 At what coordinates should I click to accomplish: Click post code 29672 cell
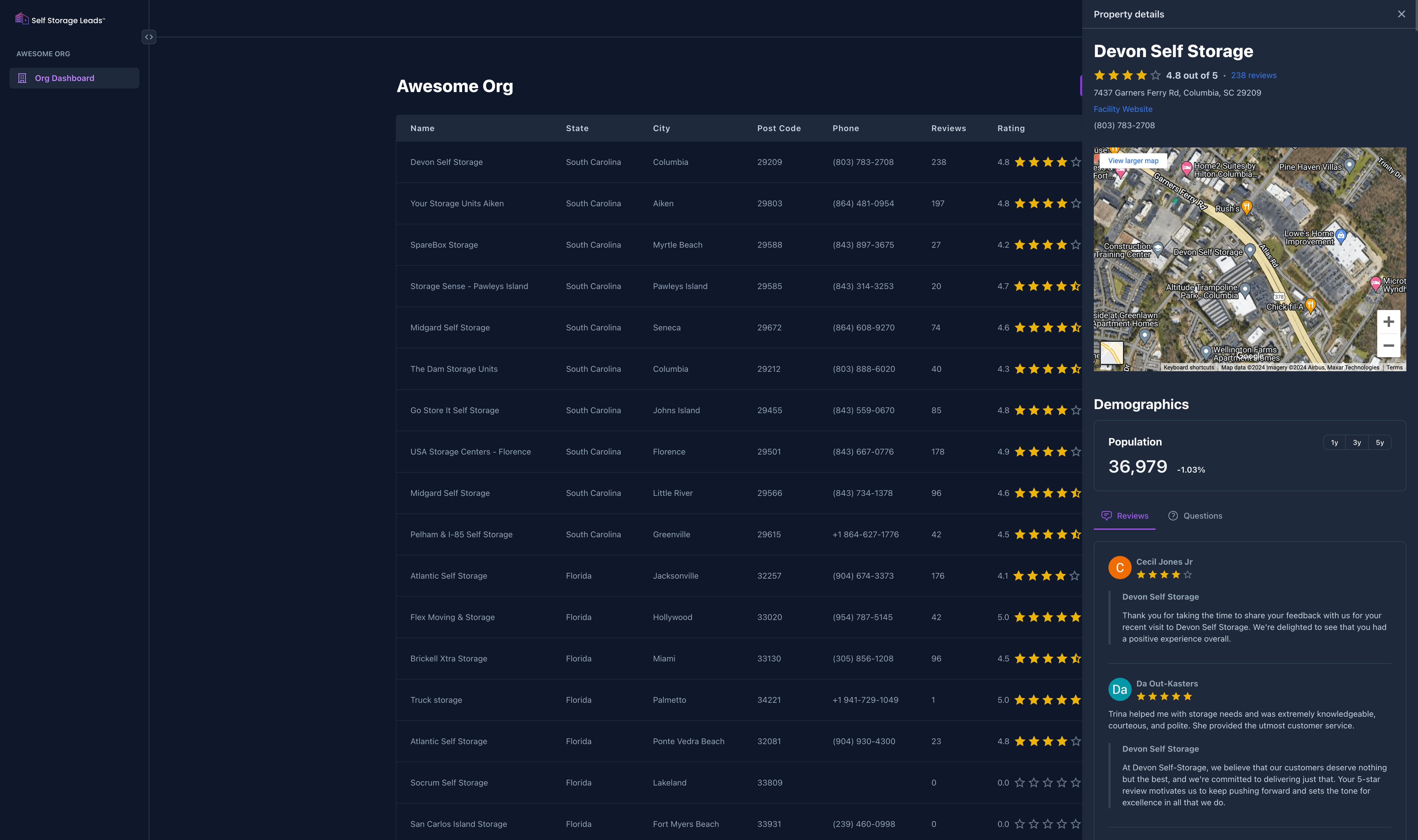tap(769, 327)
